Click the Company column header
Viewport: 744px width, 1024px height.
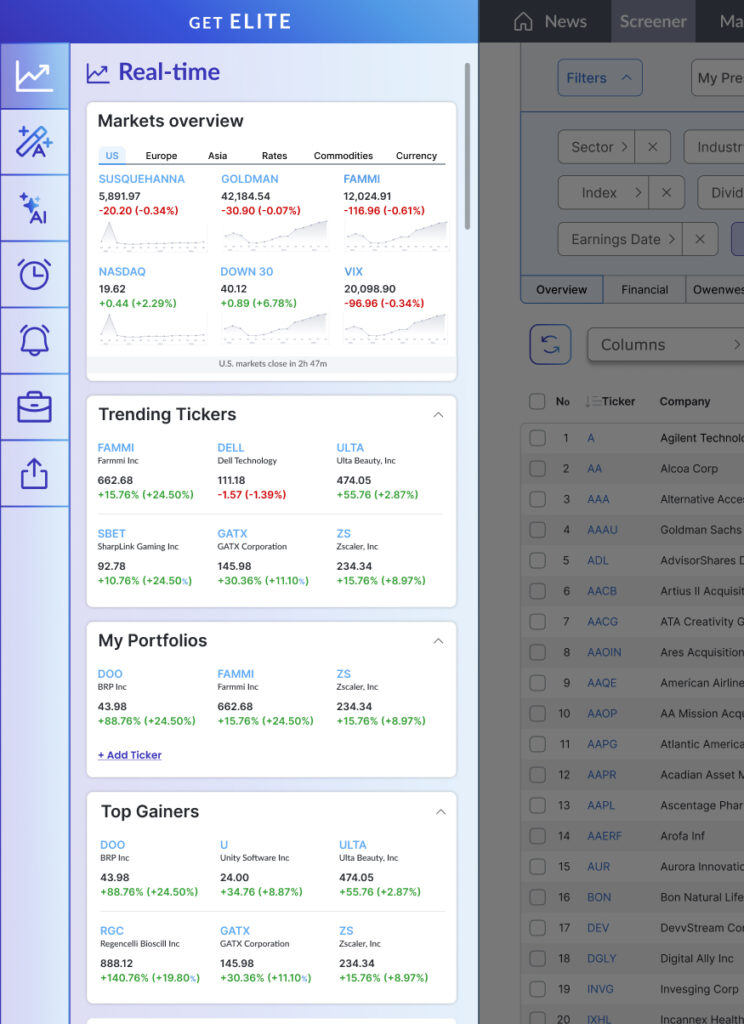(x=685, y=401)
